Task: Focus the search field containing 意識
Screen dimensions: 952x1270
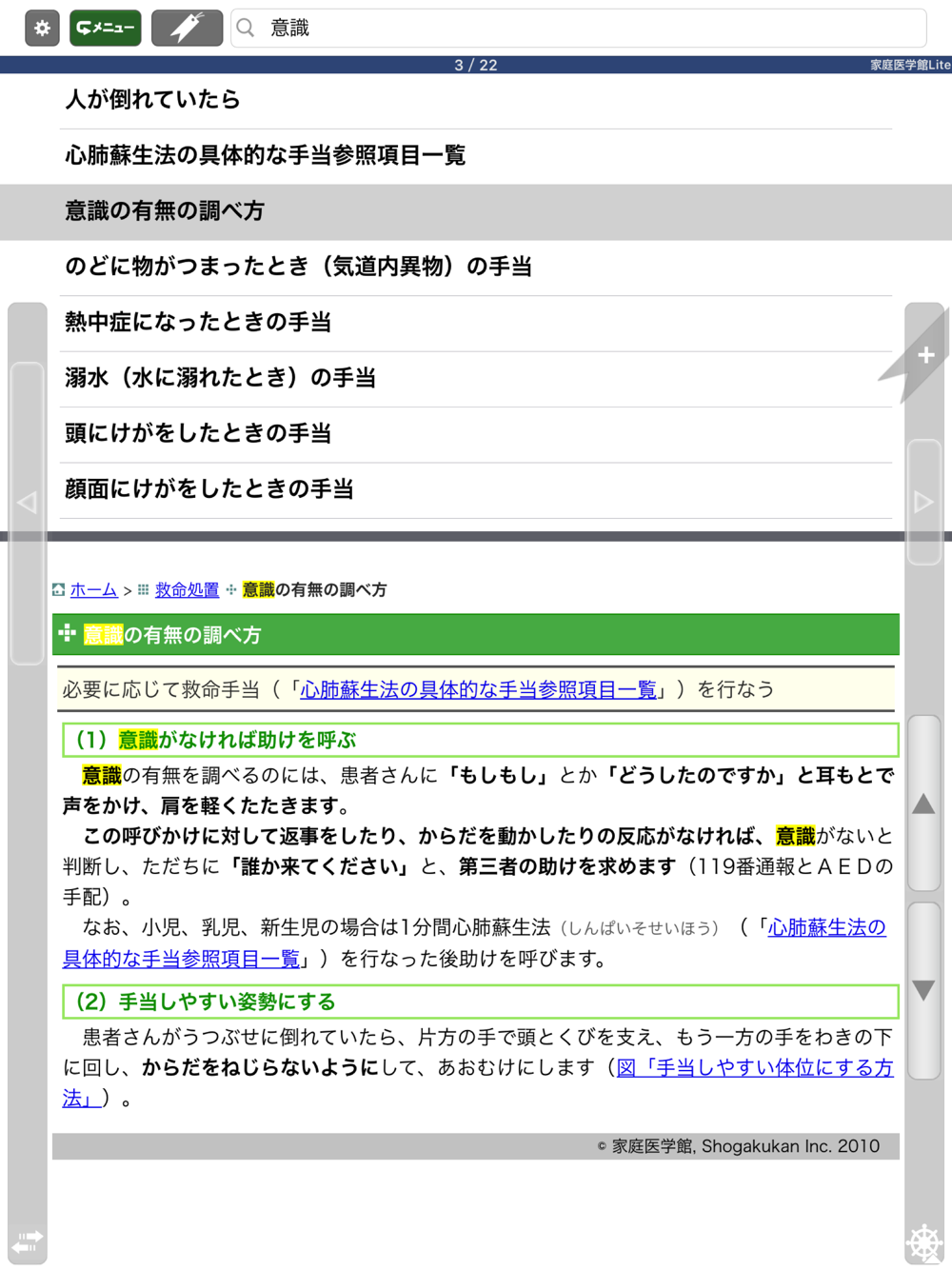Action: pos(579,28)
